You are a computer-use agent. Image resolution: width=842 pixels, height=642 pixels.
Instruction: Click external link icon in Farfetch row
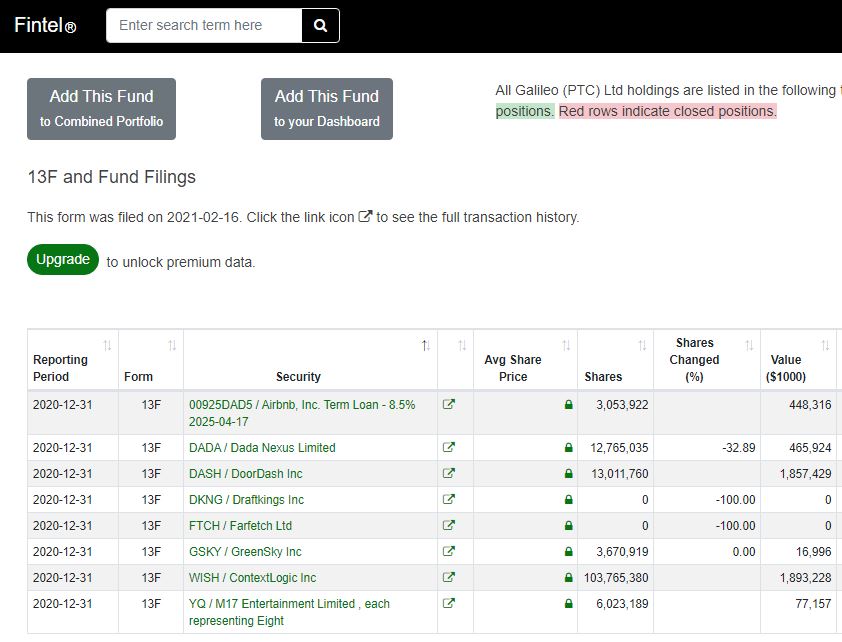[x=448, y=526]
